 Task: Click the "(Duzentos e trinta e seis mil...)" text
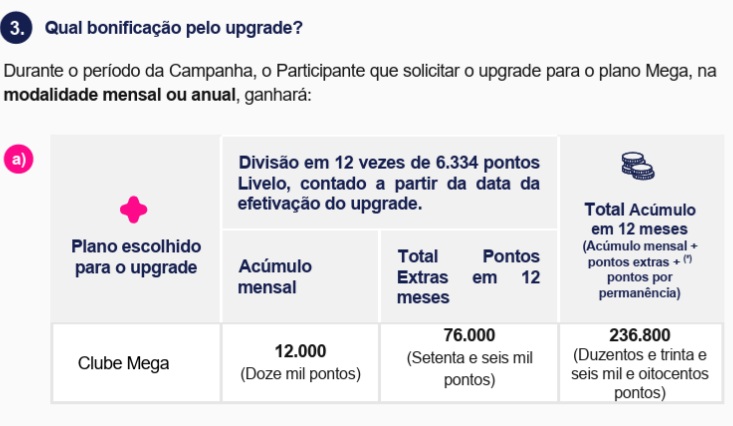(639, 374)
